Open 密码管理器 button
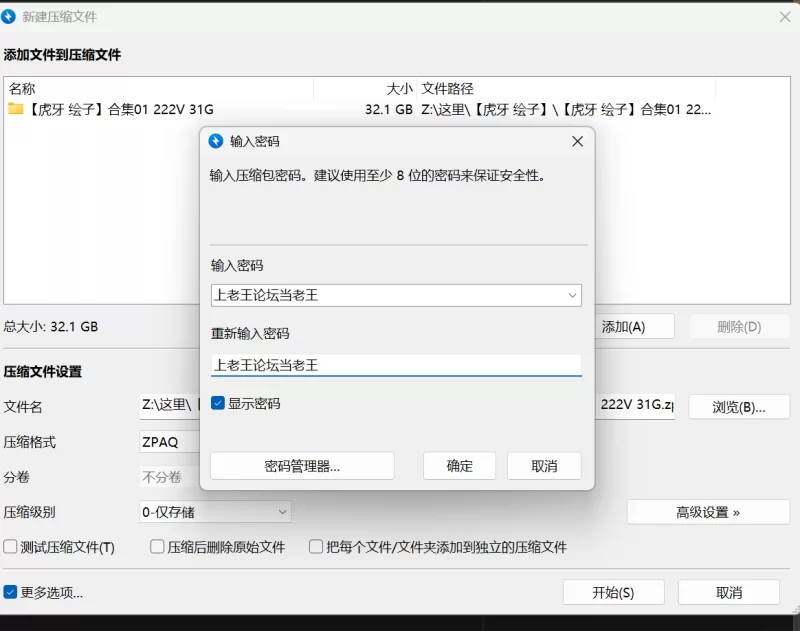 (x=302, y=466)
